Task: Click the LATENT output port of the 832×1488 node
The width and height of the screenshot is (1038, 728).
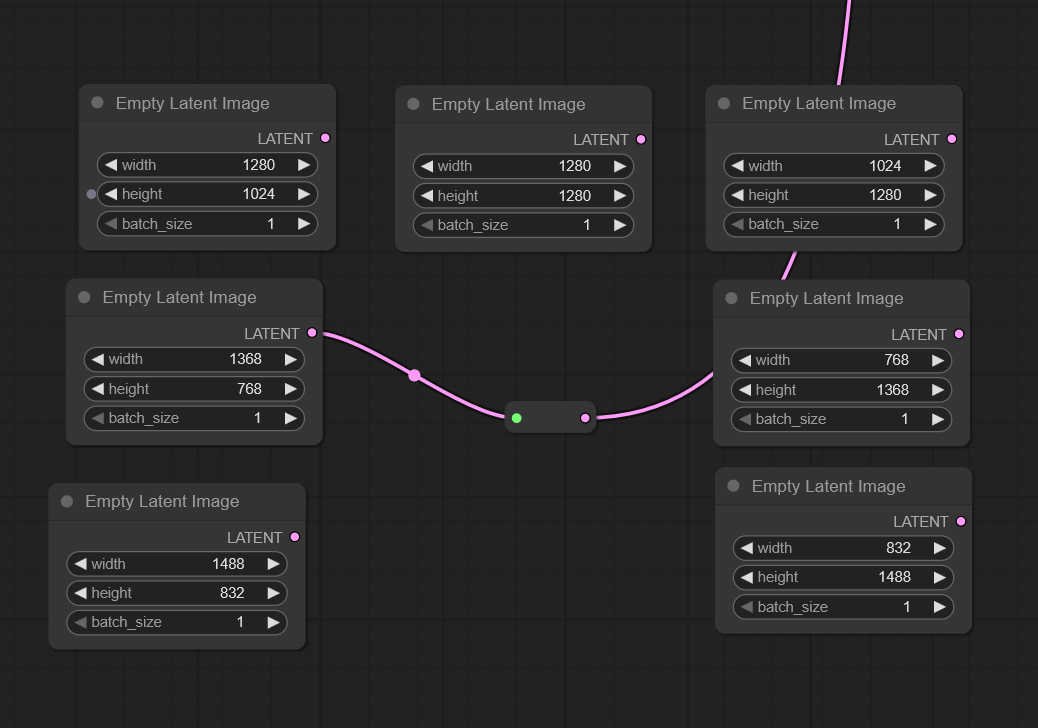Action: 961,522
